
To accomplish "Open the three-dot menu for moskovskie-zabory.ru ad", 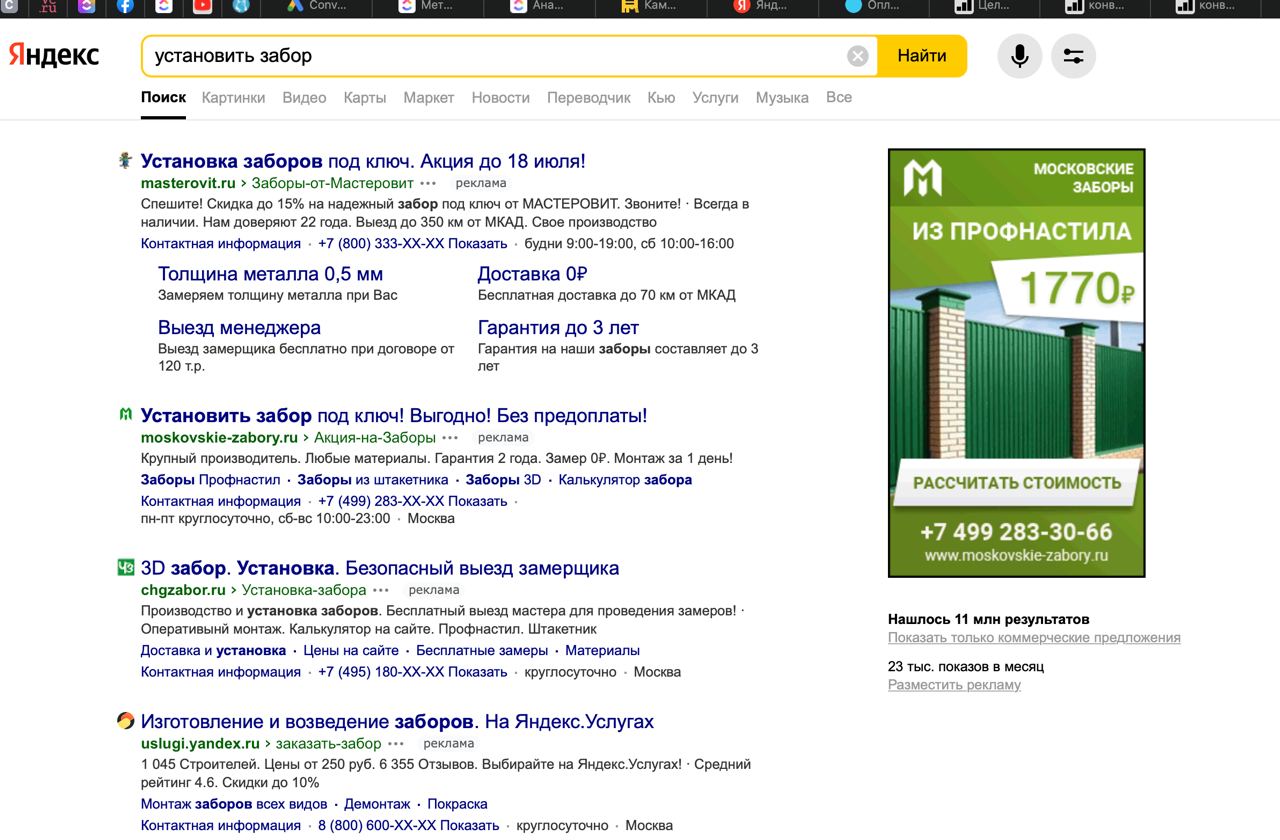I will tap(450, 438).
